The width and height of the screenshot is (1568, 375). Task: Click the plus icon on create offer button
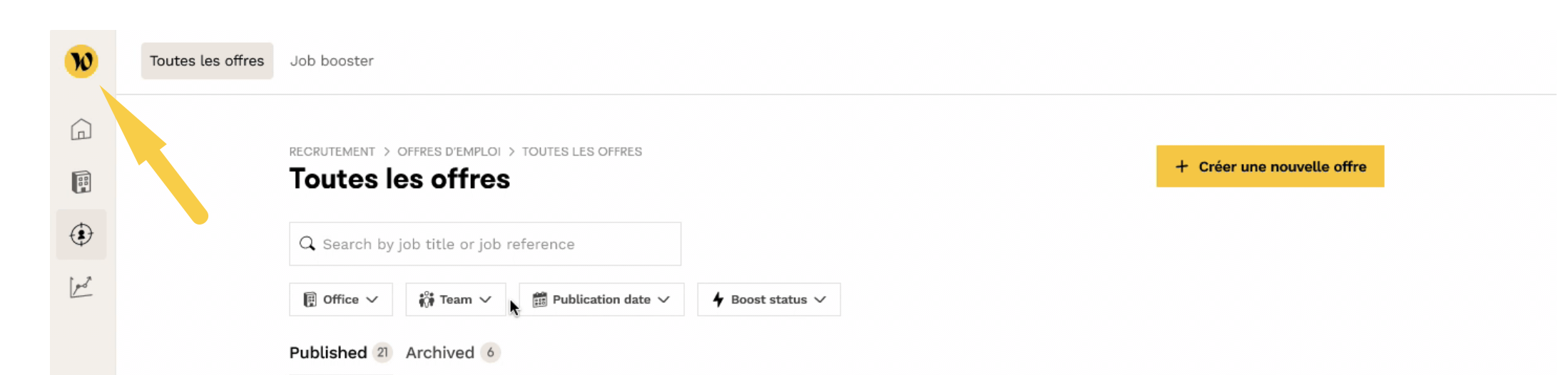click(1182, 166)
